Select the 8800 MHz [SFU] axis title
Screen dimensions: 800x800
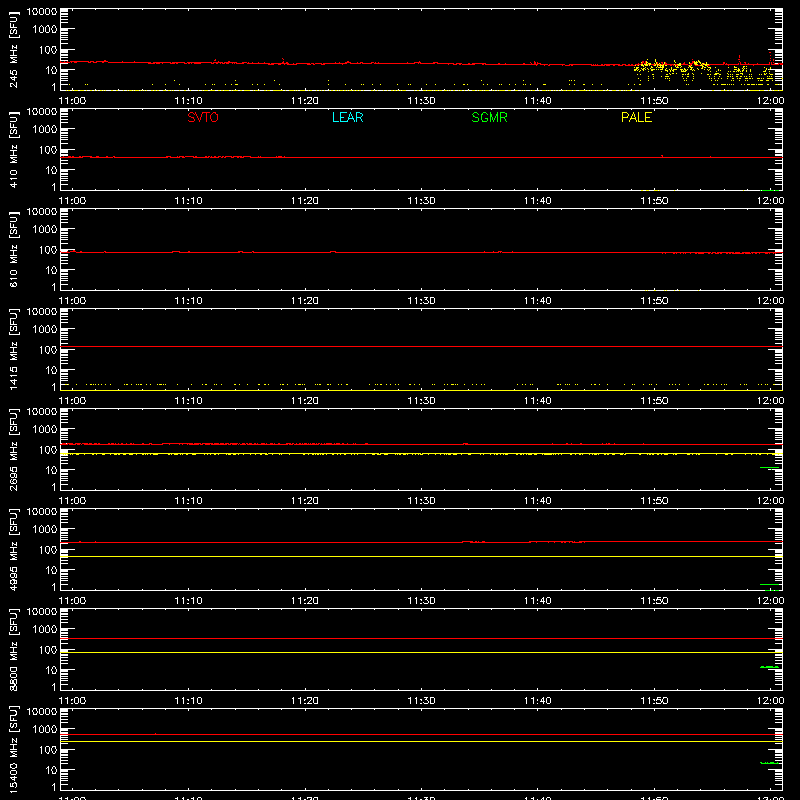click(x=13, y=649)
